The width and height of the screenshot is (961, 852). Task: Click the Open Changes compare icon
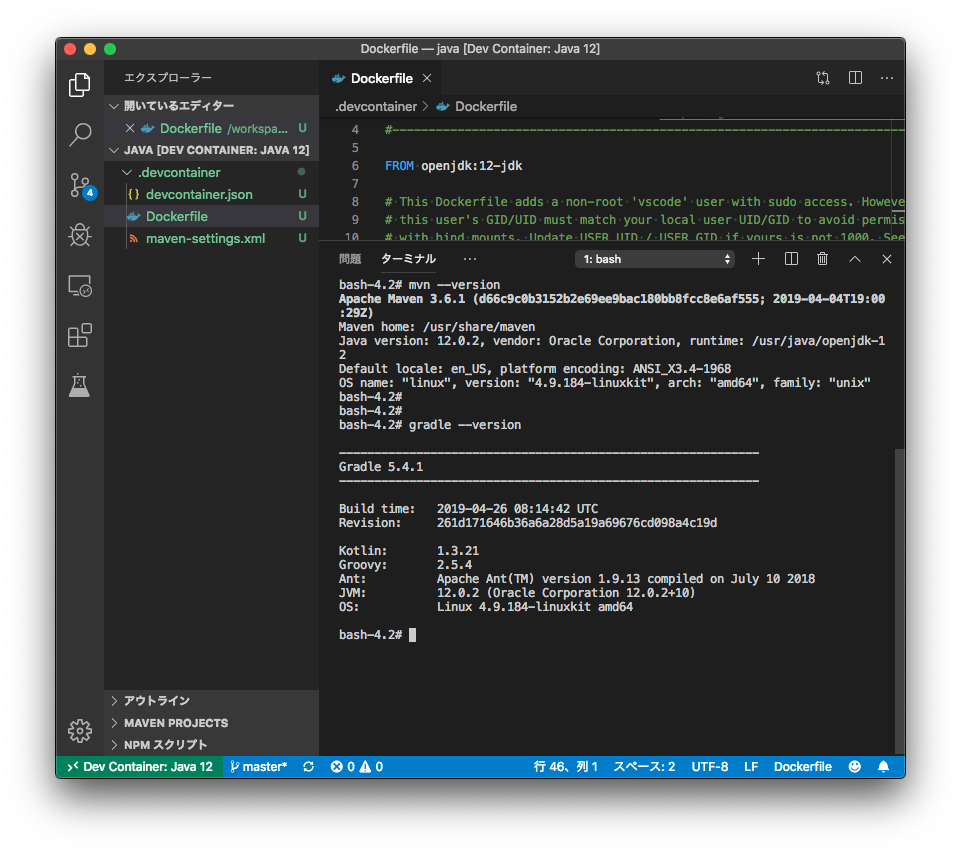point(823,78)
